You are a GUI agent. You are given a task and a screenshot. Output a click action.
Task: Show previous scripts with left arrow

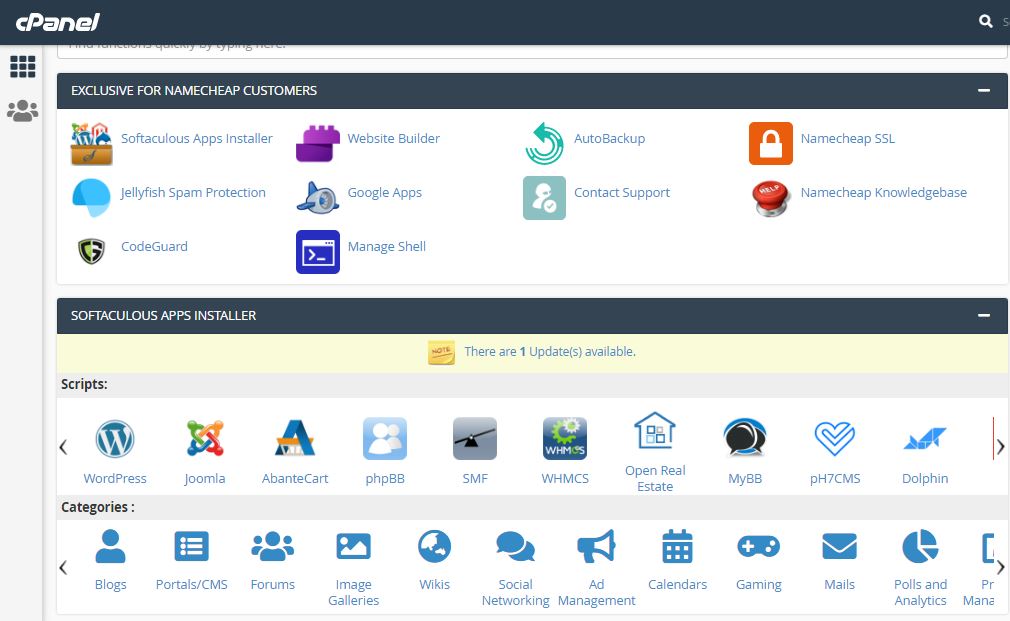pyautogui.click(x=63, y=446)
